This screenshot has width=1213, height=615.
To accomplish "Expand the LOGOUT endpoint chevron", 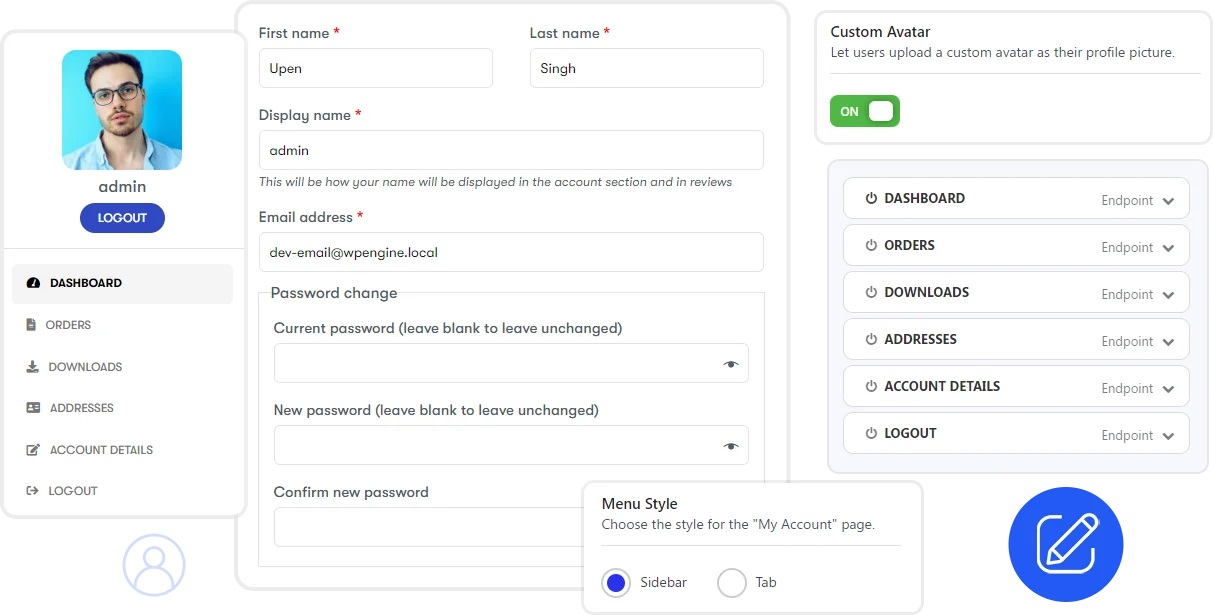I will [x=1168, y=436].
